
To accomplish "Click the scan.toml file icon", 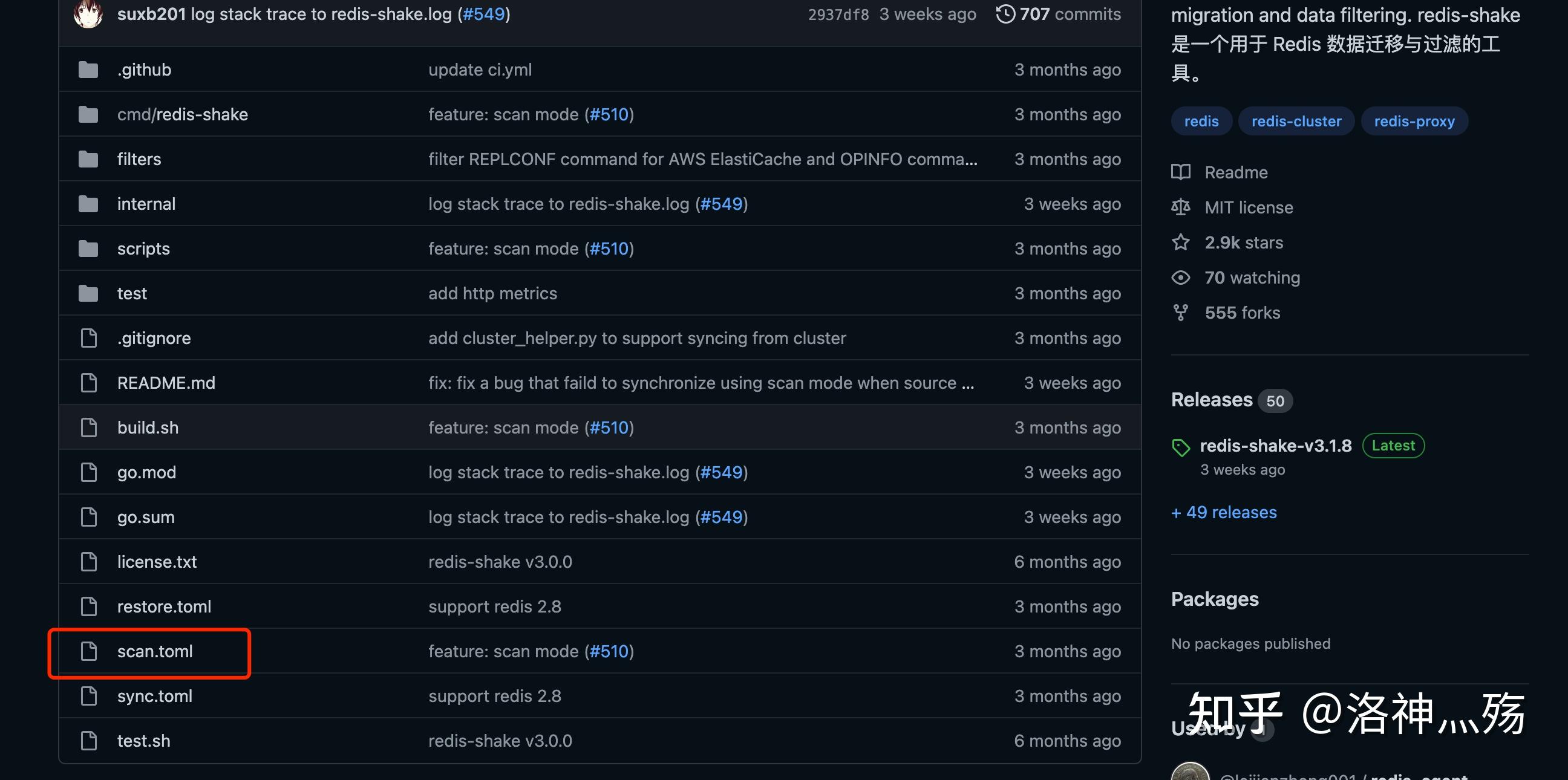I will point(89,651).
